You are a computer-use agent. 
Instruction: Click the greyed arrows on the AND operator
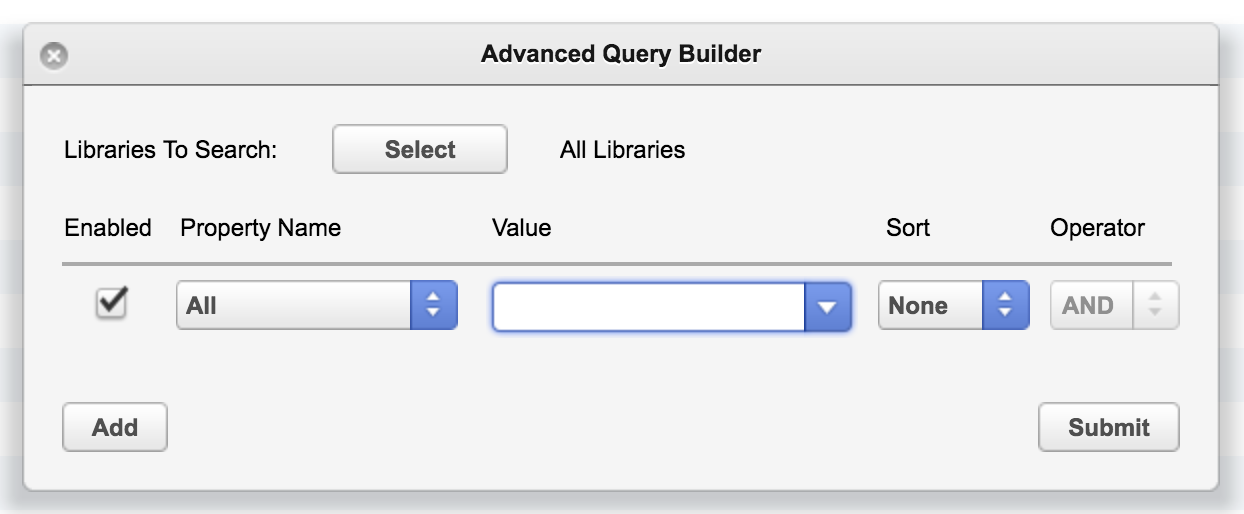point(1156,306)
